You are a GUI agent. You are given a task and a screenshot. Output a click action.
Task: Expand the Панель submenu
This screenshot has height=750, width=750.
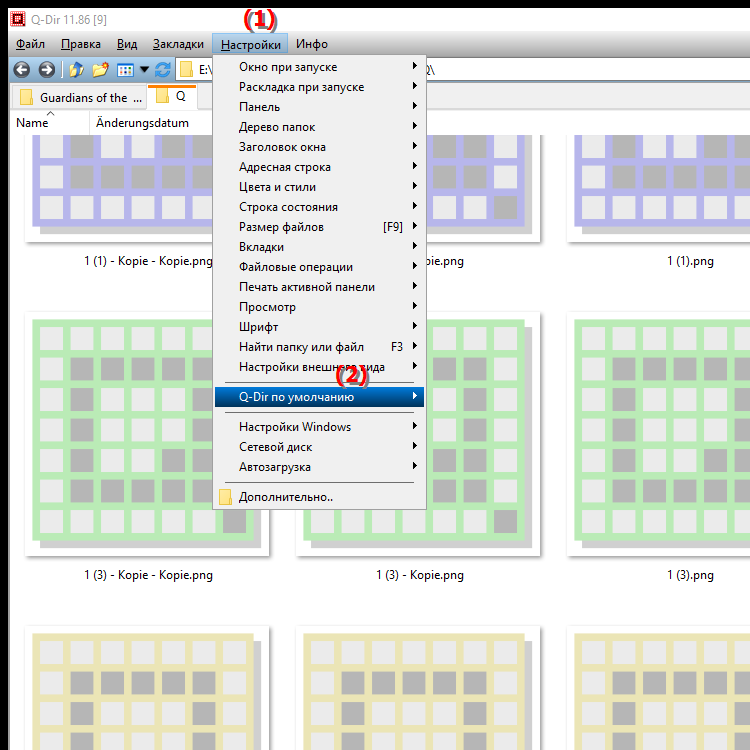(320, 107)
